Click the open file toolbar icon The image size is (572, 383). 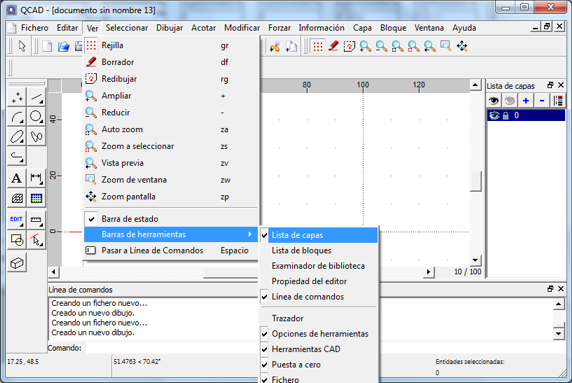(x=63, y=46)
